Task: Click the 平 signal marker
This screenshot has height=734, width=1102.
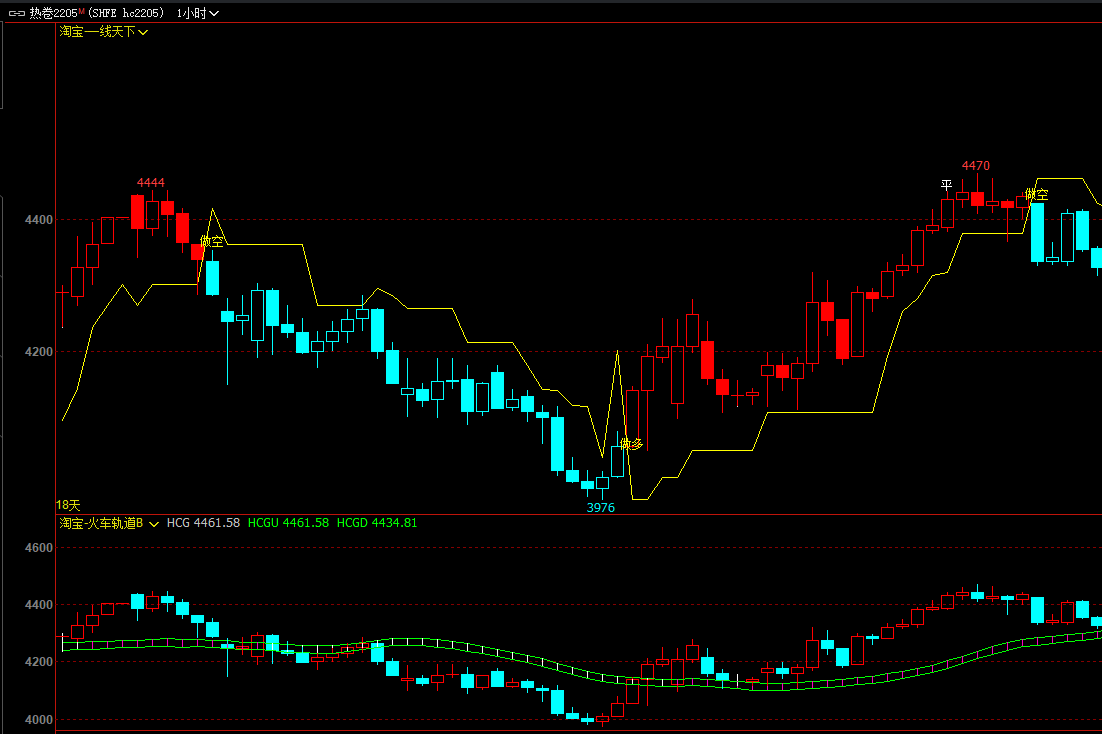Action: coord(947,185)
